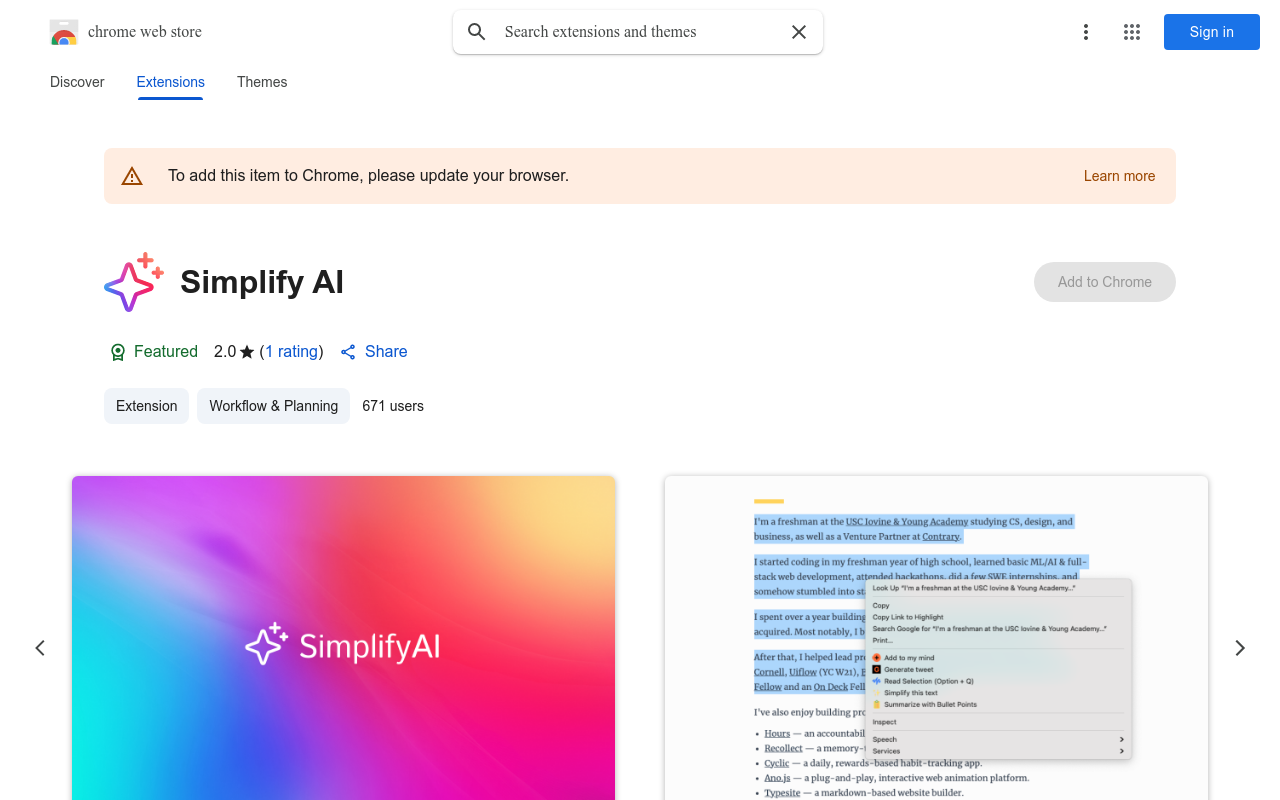Clear the search box with X

pos(799,32)
